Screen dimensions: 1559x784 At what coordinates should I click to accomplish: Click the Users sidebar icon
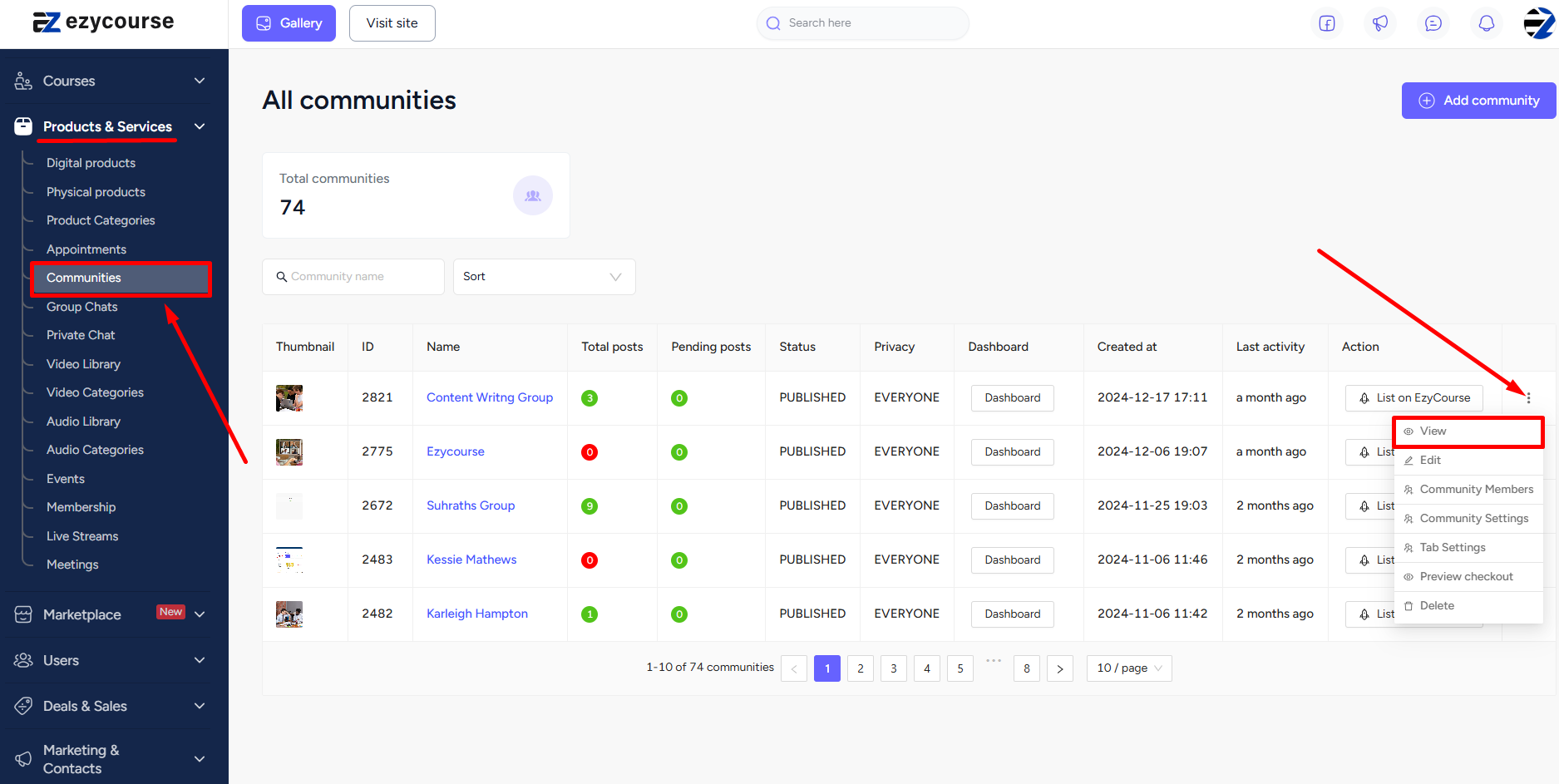point(23,660)
